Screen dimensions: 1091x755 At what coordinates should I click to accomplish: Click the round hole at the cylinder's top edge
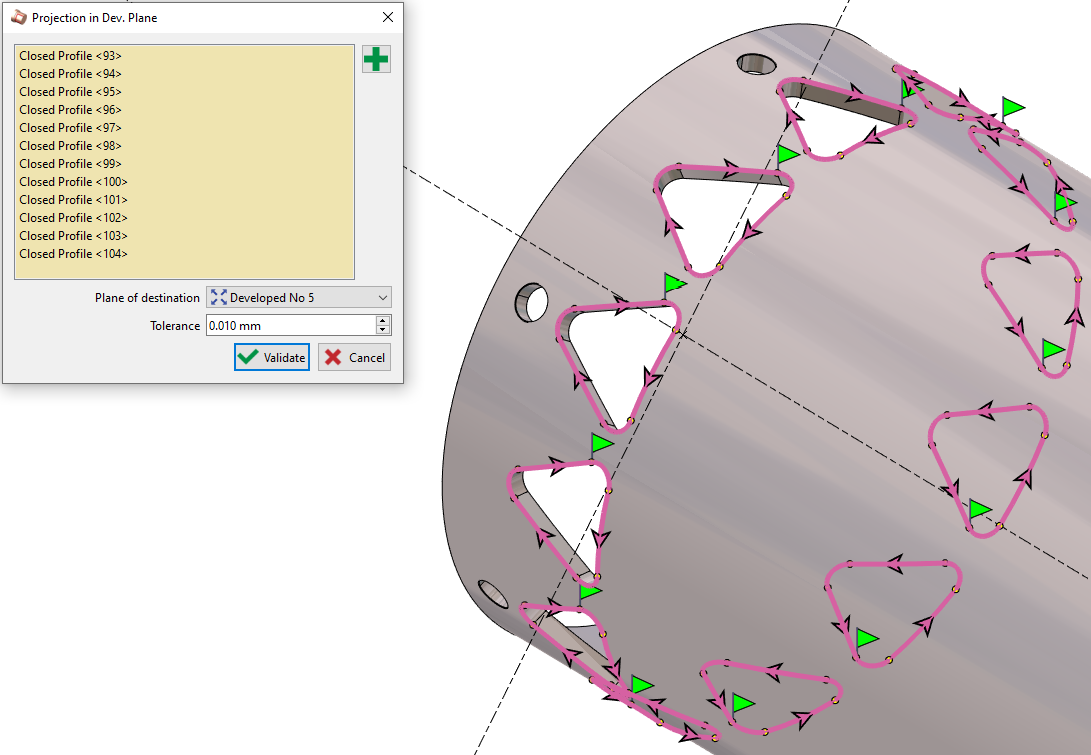(x=755, y=64)
